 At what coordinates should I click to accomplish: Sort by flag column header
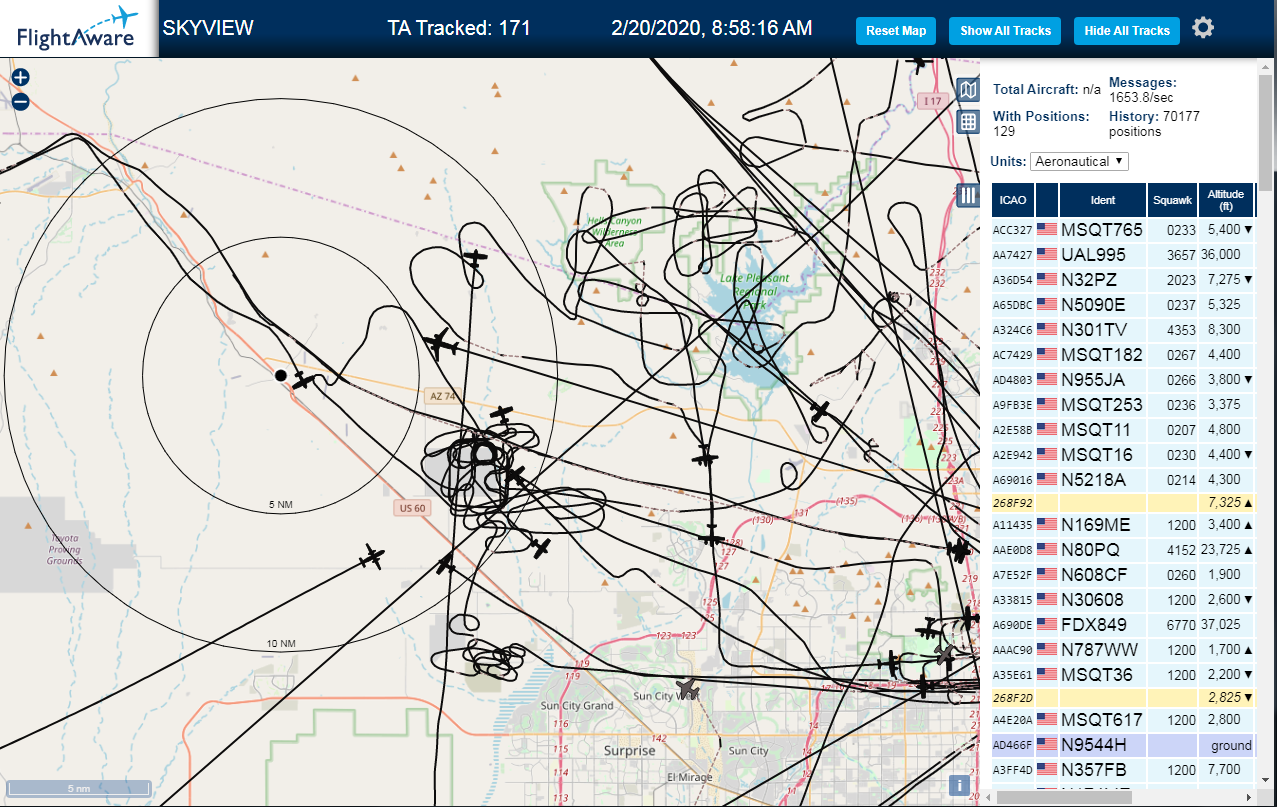click(x=1047, y=200)
